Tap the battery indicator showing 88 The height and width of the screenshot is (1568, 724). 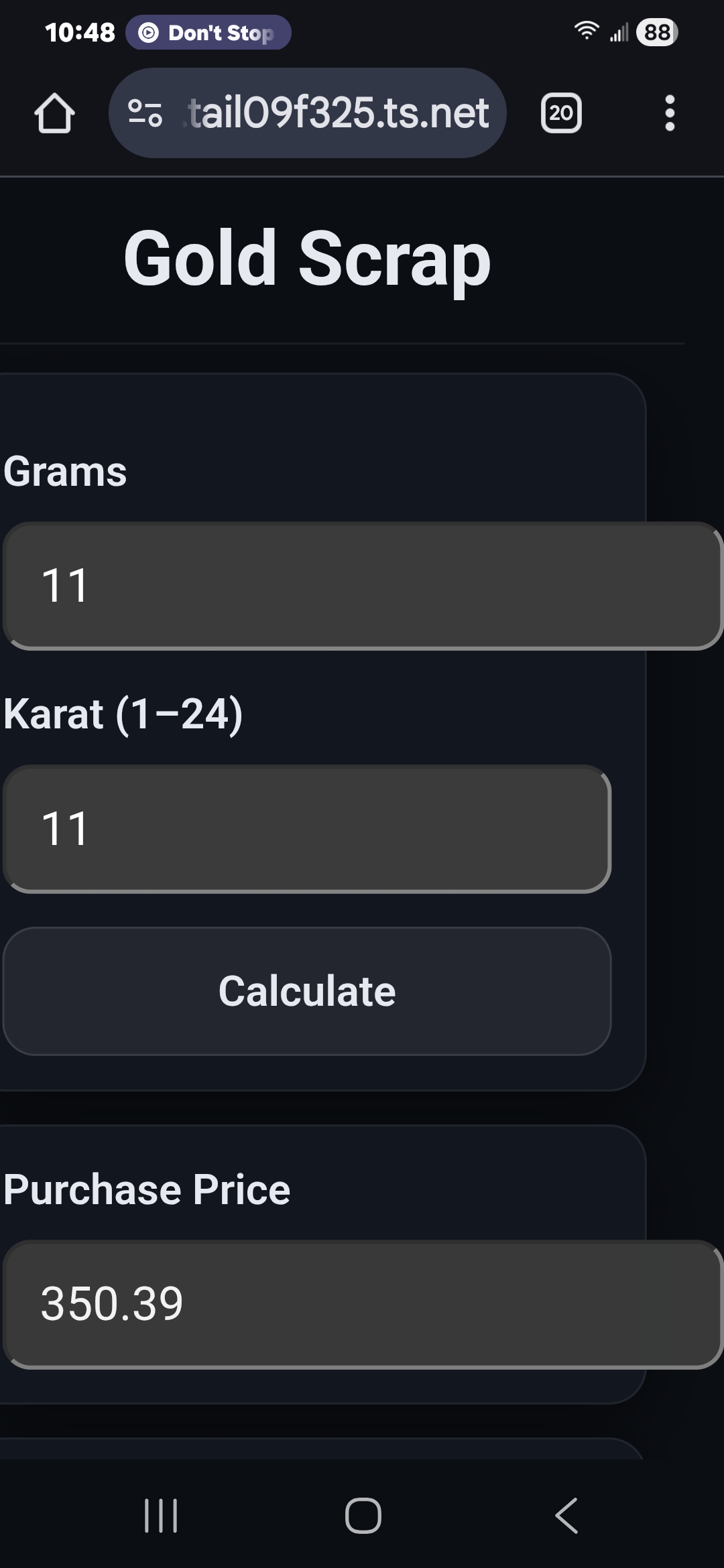(x=656, y=32)
